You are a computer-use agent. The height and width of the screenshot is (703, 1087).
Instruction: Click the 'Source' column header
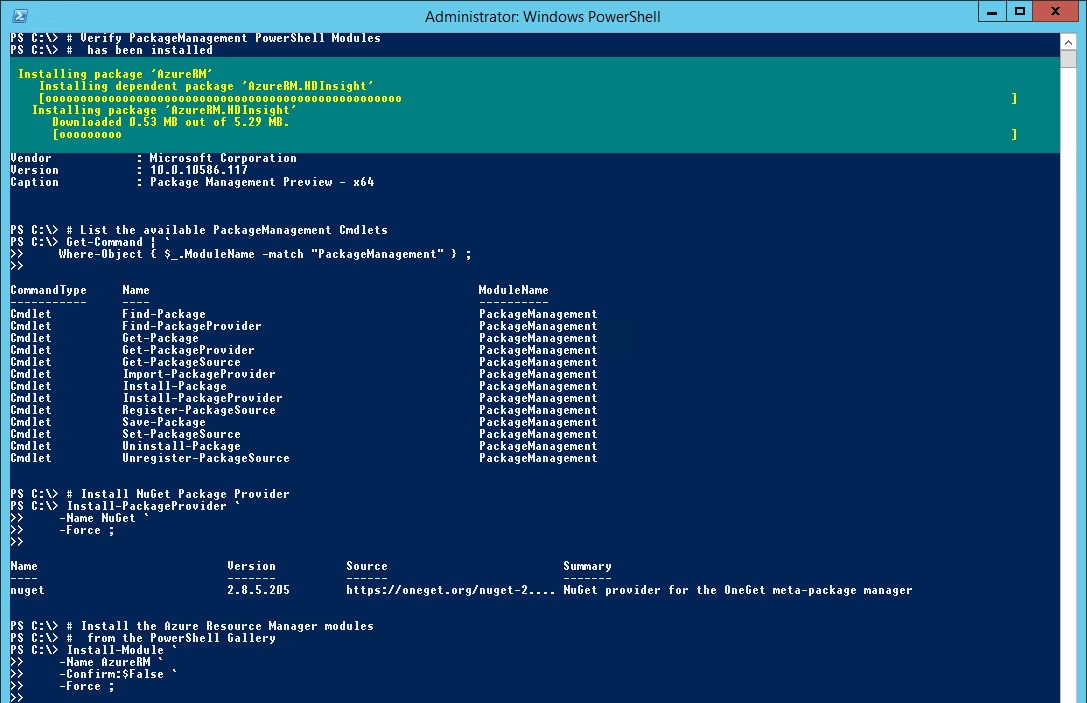pos(367,566)
